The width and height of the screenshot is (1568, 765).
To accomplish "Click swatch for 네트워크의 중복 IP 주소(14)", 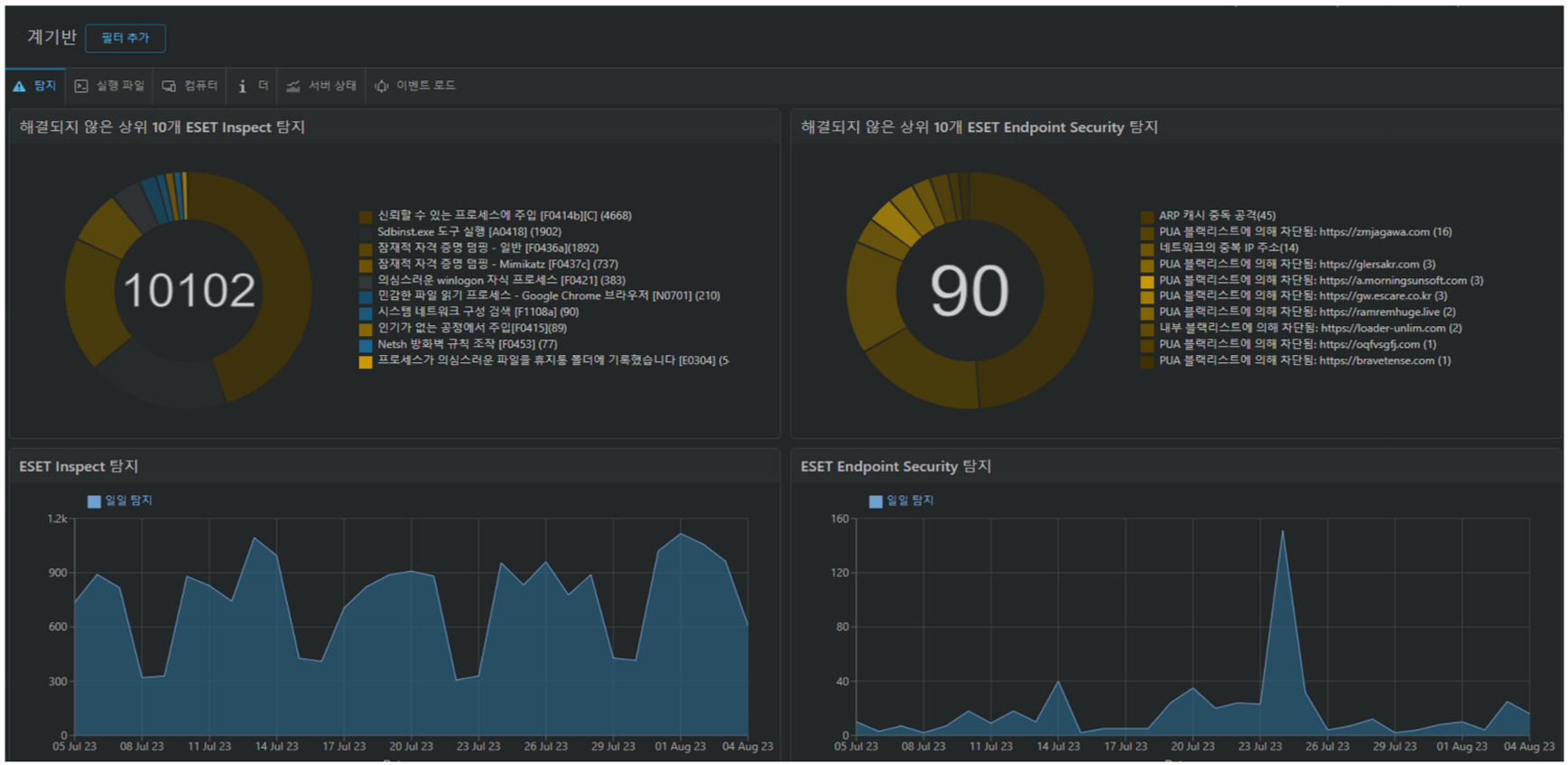I will coord(1146,249).
